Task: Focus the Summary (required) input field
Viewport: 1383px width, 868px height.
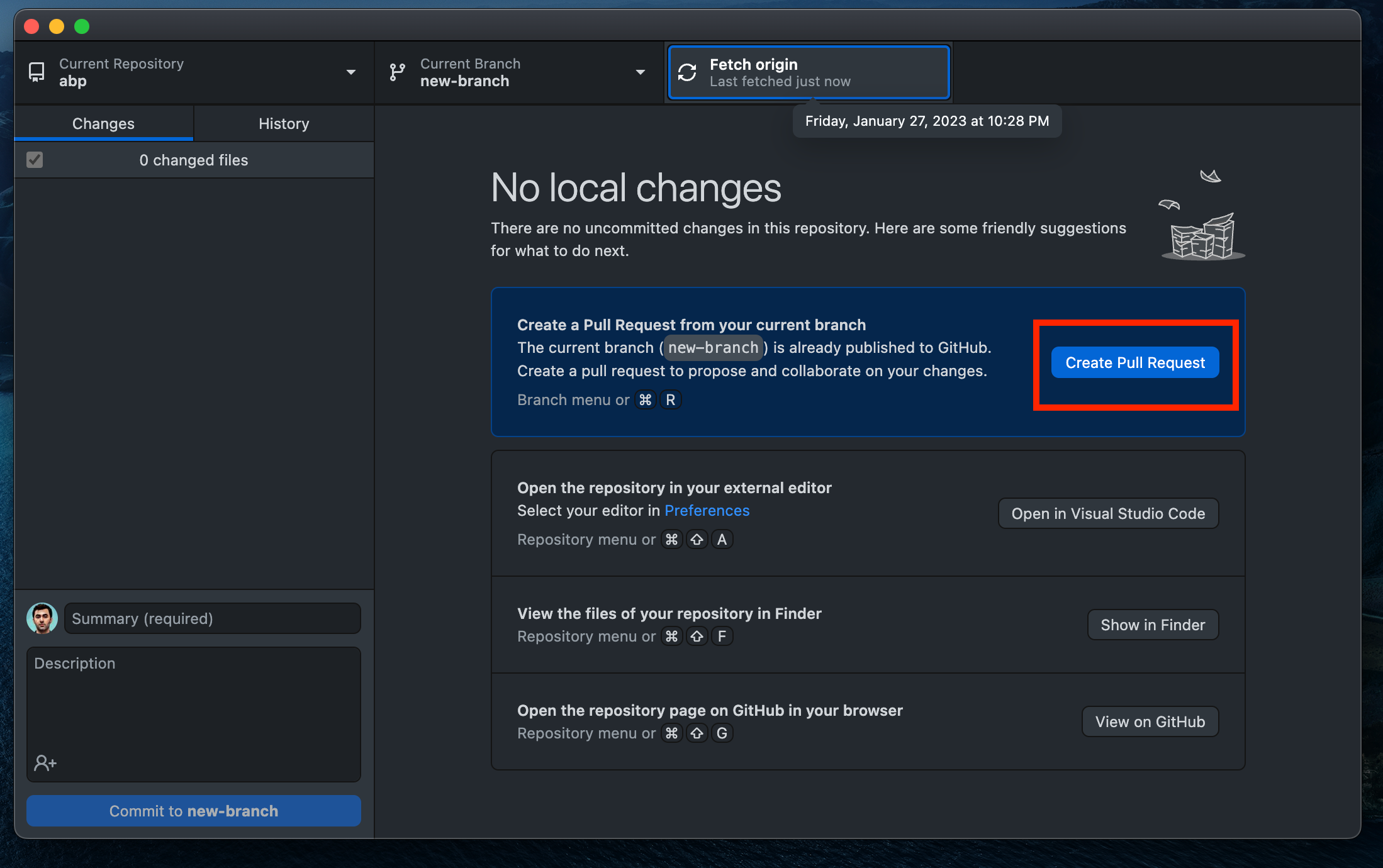Action: [213, 618]
